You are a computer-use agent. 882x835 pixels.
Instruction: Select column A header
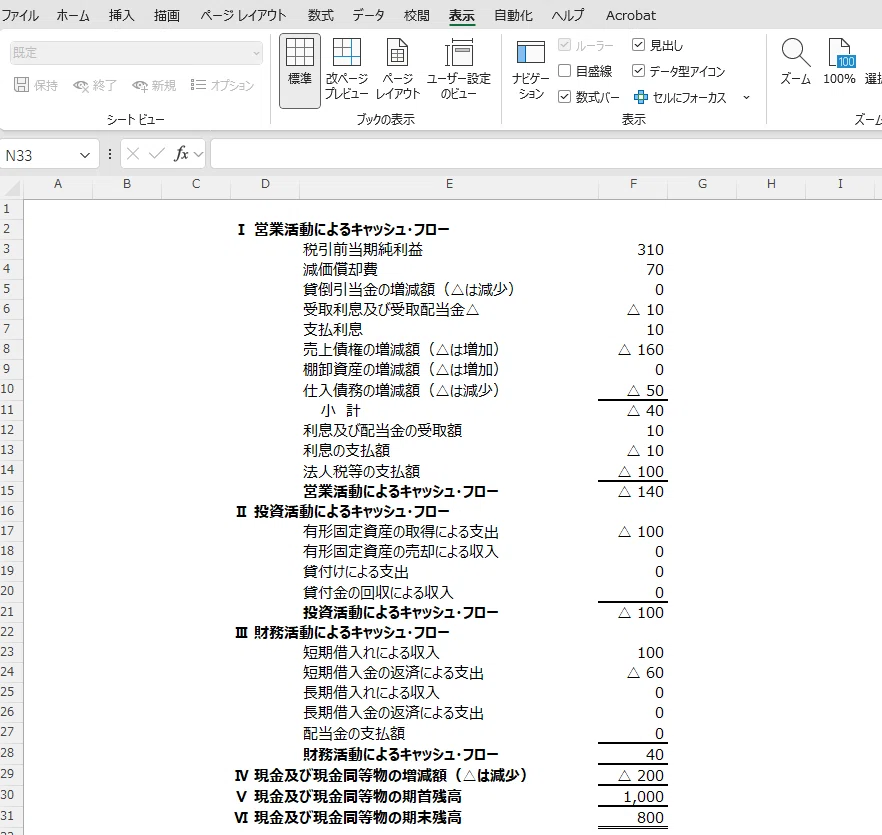coord(57,184)
